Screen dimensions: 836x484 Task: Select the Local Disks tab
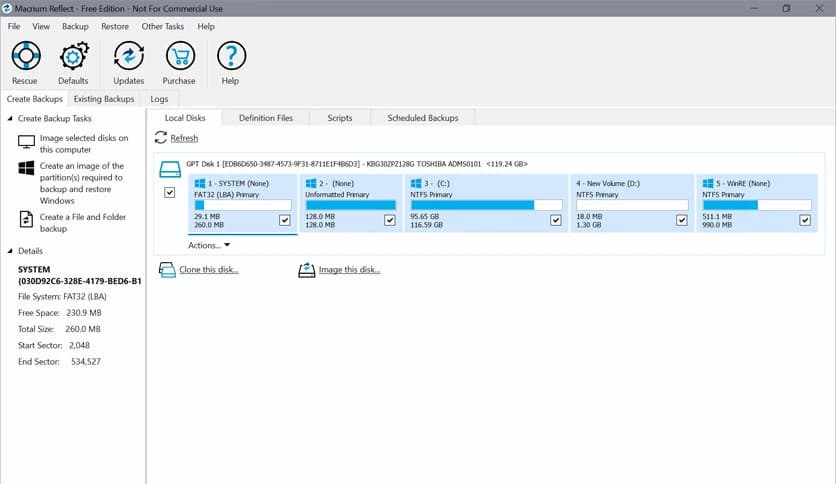[185, 118]
